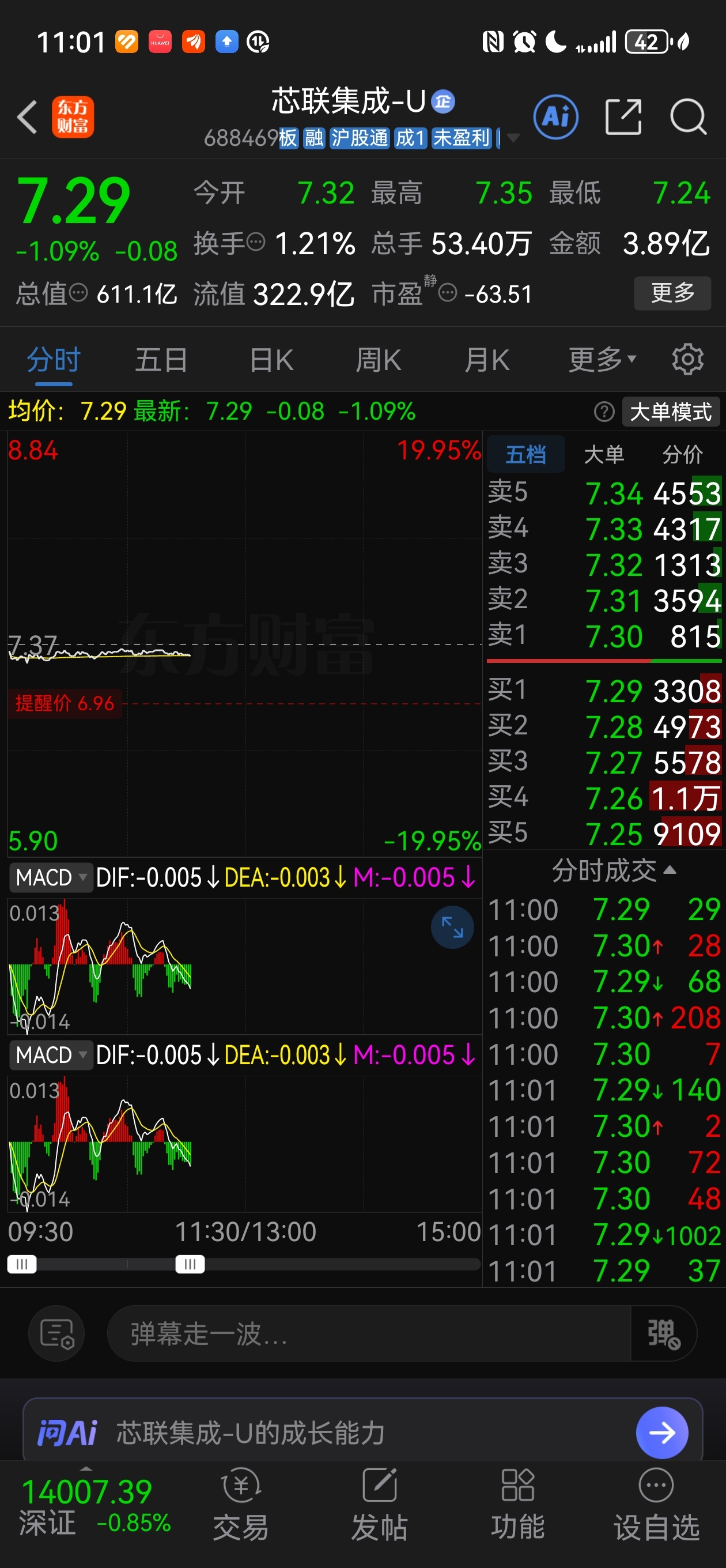726x1568 pixels.
Task: Switch to the 月K chart tab
Action: [x=487, y=360]
